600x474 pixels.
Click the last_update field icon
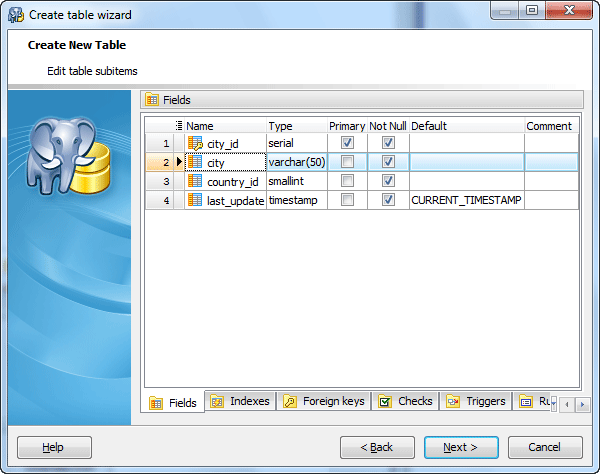tap(195, 200)
